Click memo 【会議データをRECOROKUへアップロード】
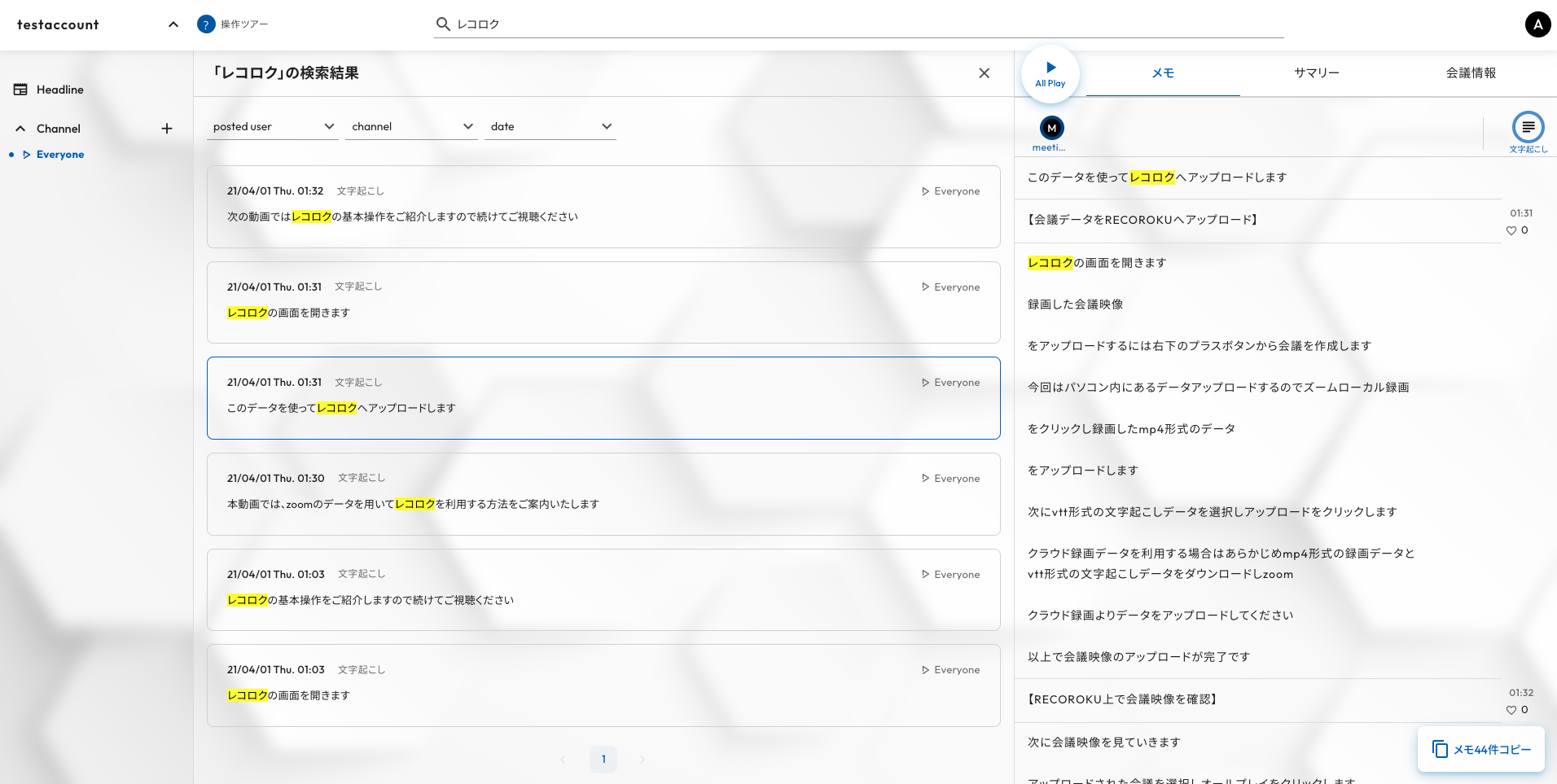1557x784 pixels. point(1143,220)
